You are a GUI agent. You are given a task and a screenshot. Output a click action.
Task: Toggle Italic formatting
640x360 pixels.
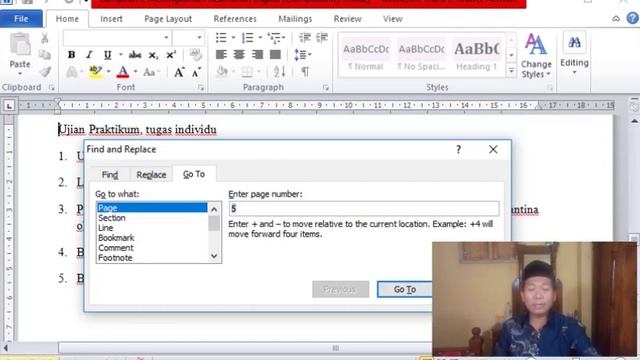pyautogui.click(x=89, y=55)
